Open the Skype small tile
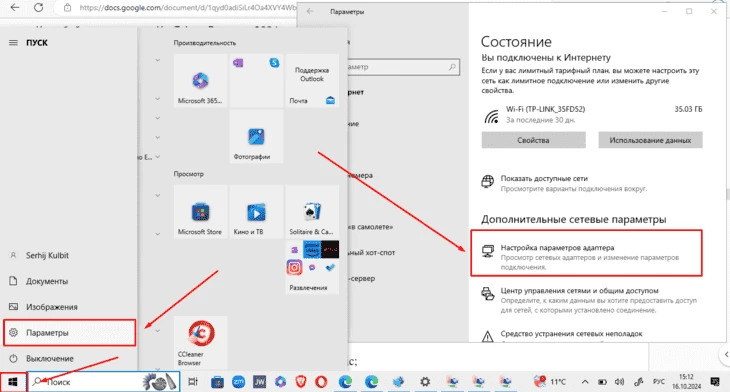The height and width of the screenshot is (392, 730). coord(274,62)
